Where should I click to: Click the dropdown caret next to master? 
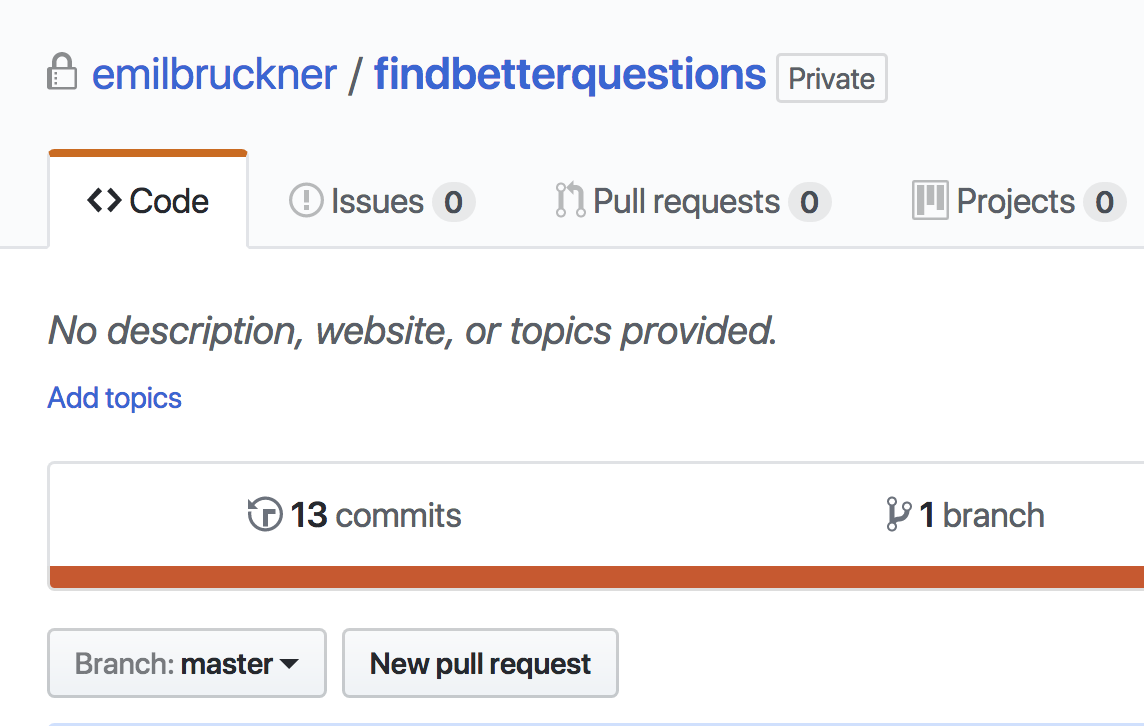pos(289,664)
